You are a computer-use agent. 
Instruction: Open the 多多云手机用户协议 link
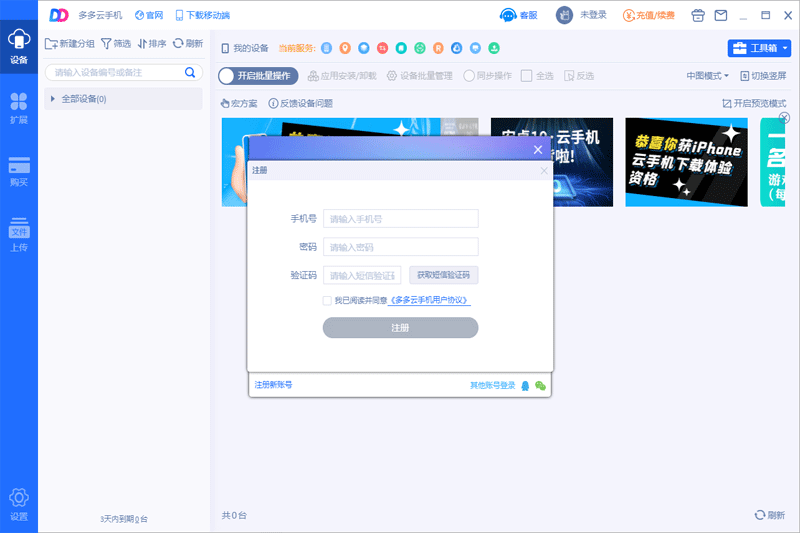pyautogui.click(x=429, y=300)
